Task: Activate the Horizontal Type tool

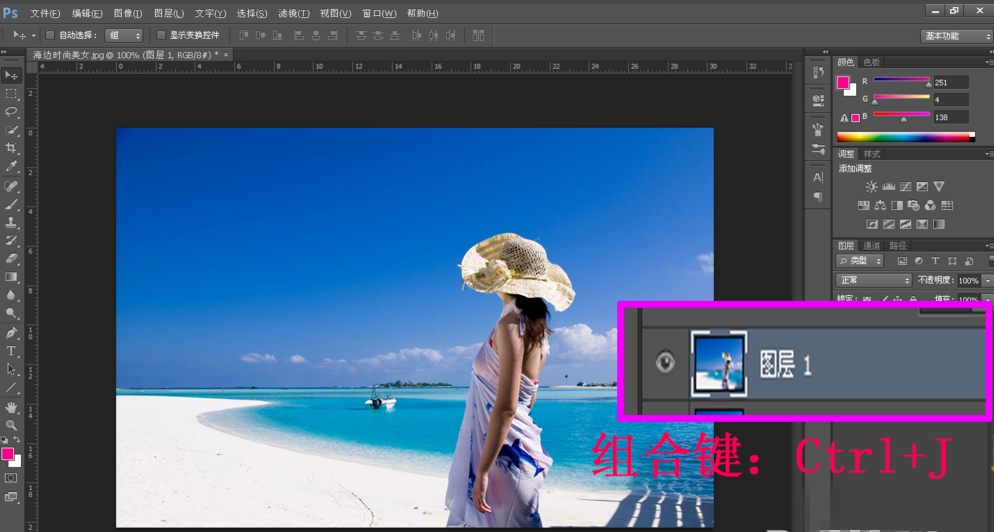Action: pyautogui.click(x=12, y=351)
